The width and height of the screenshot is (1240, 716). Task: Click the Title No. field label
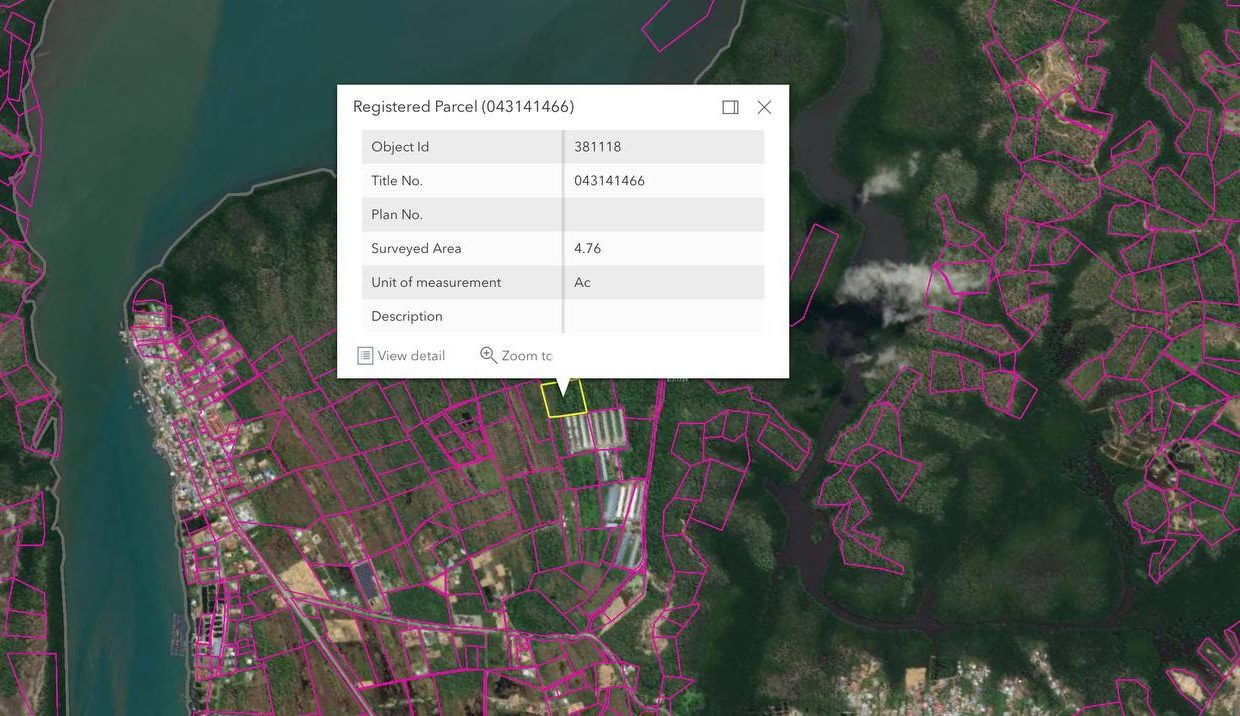point(397,181)
